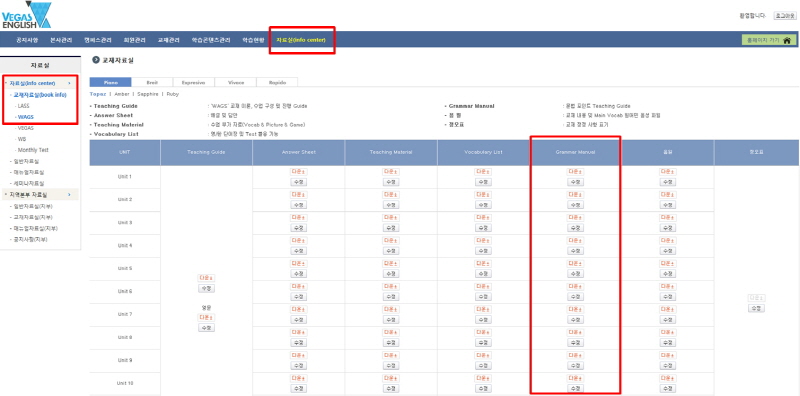The width and height of the screenshot is (800, 396).
Task: Open the 회원관리 menu
Action: [x=134, y=40]
